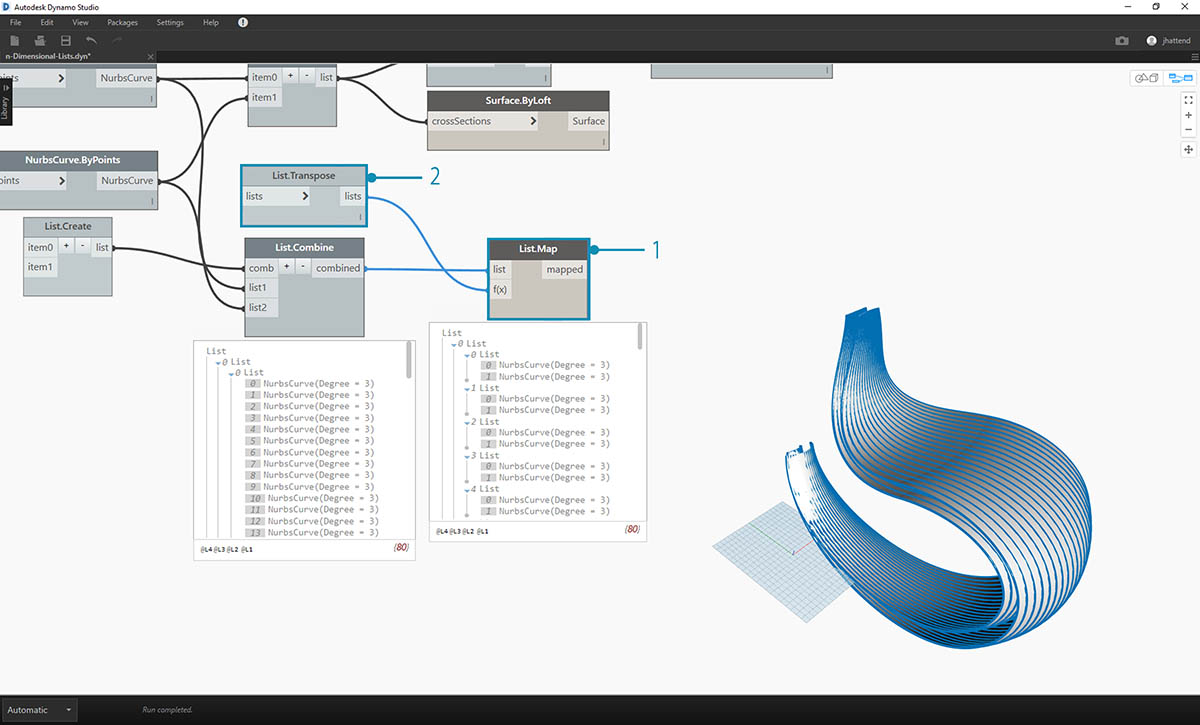Click the List.Combine preview scrollbar
This screenshot has height=725, width=1200.
pyautogui.click(x=409, y=362)
